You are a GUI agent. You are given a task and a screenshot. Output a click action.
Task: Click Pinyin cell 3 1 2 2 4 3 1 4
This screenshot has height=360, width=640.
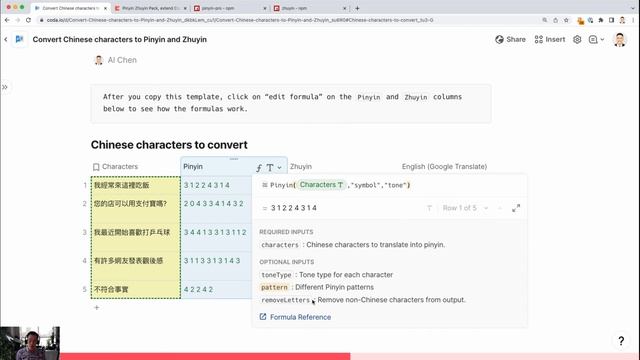[x=216, y=185]
